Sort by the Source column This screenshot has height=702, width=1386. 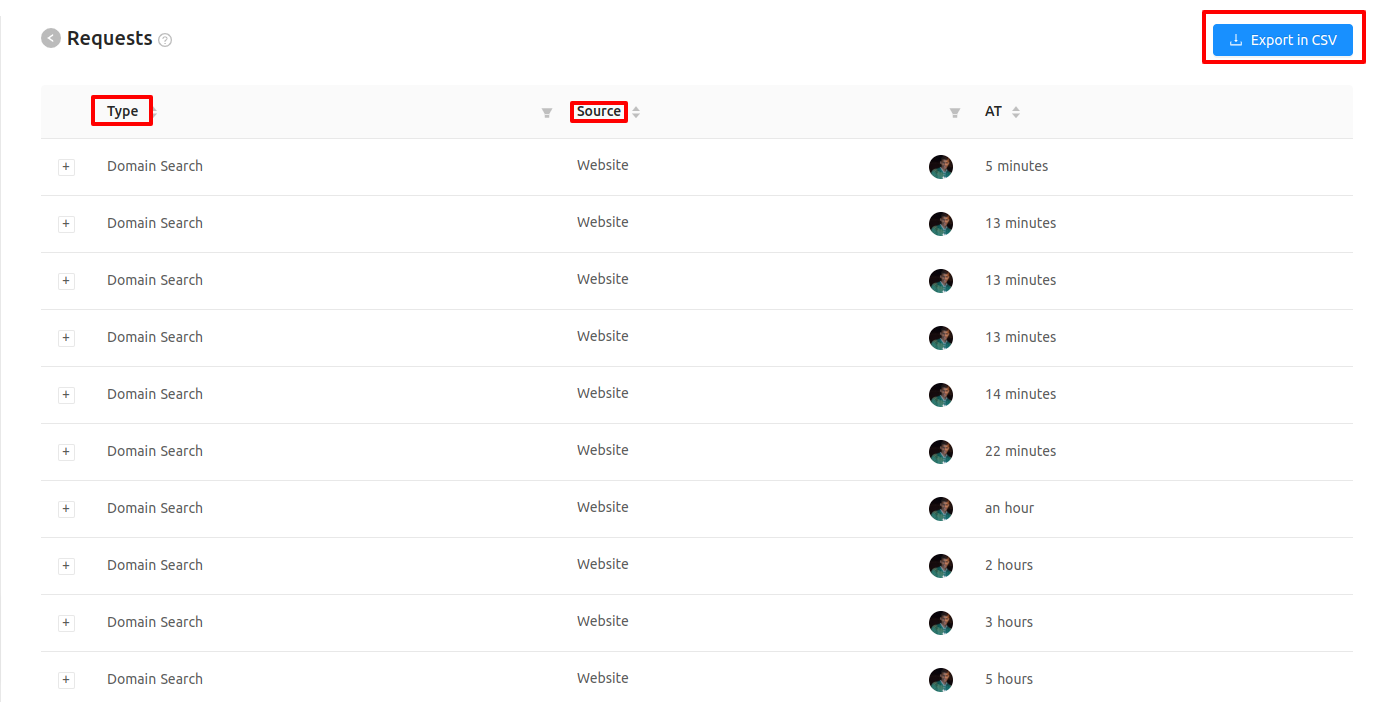[636, 112]
